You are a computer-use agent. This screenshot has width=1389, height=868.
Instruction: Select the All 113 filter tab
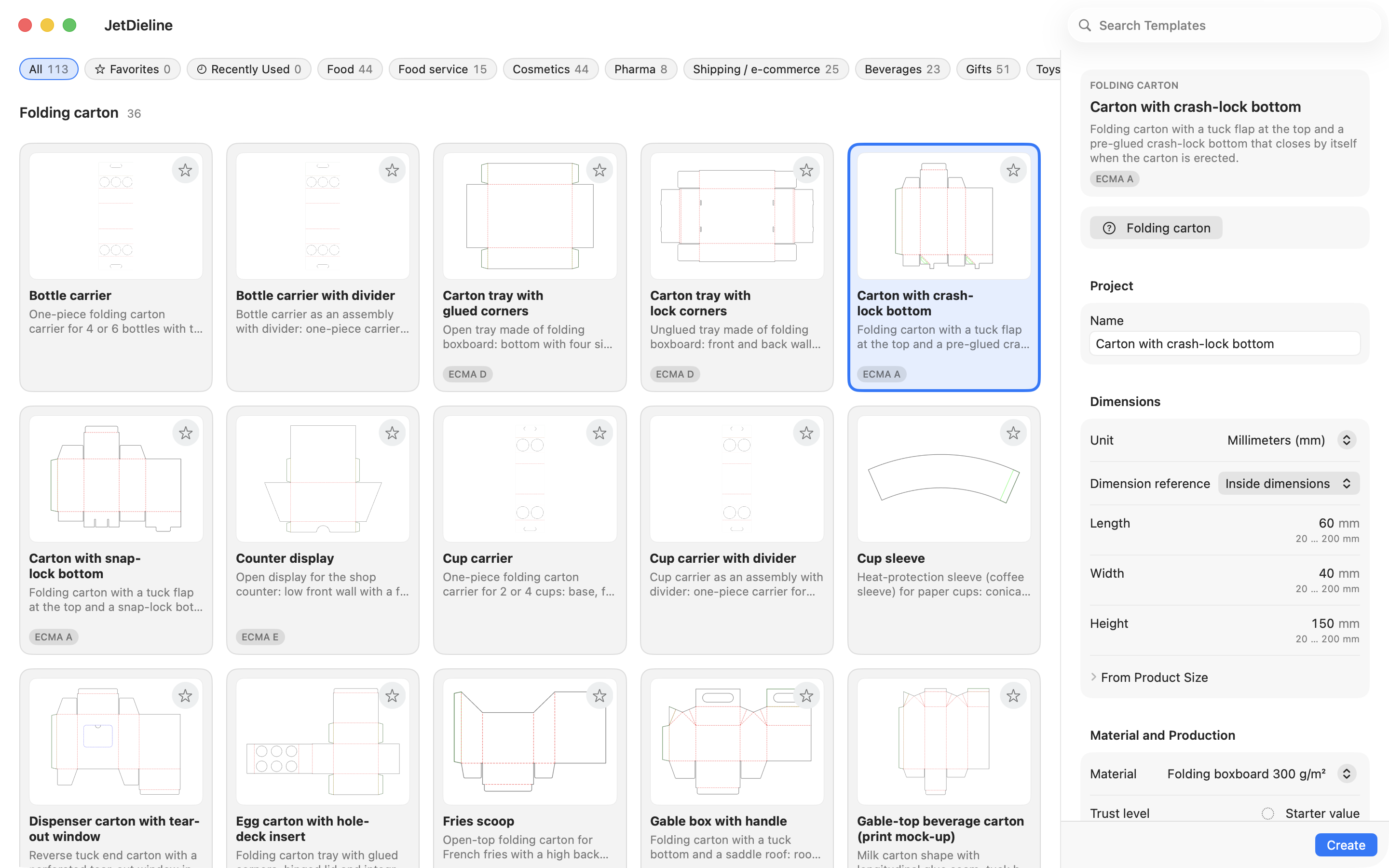click(49, 69)
